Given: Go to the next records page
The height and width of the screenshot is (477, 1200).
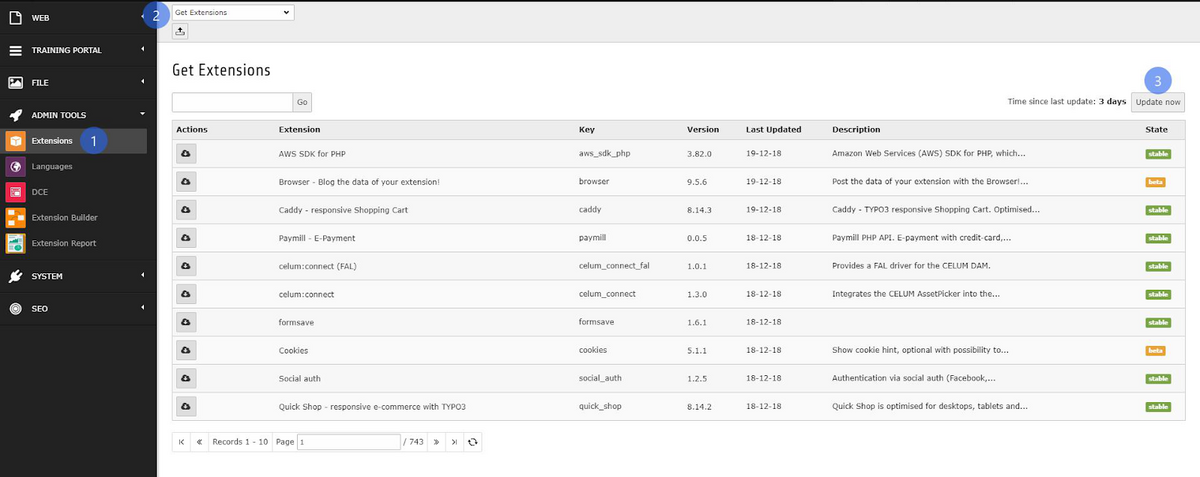Looking at the screenshot, I should tap(436, 441).
